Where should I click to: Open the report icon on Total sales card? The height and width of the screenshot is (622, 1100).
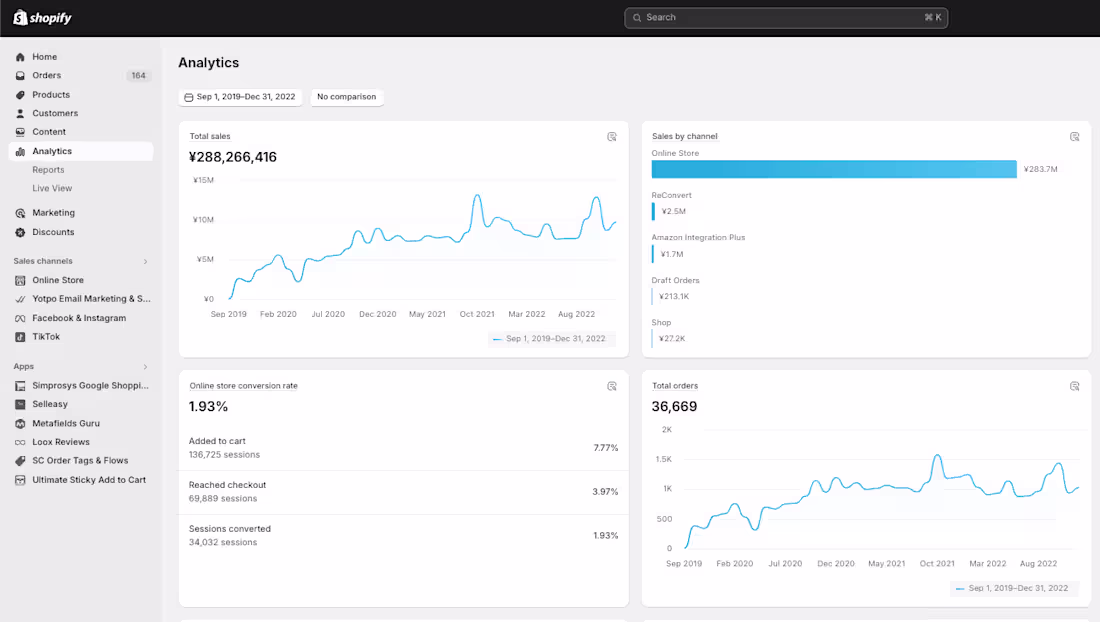point(612,137)
